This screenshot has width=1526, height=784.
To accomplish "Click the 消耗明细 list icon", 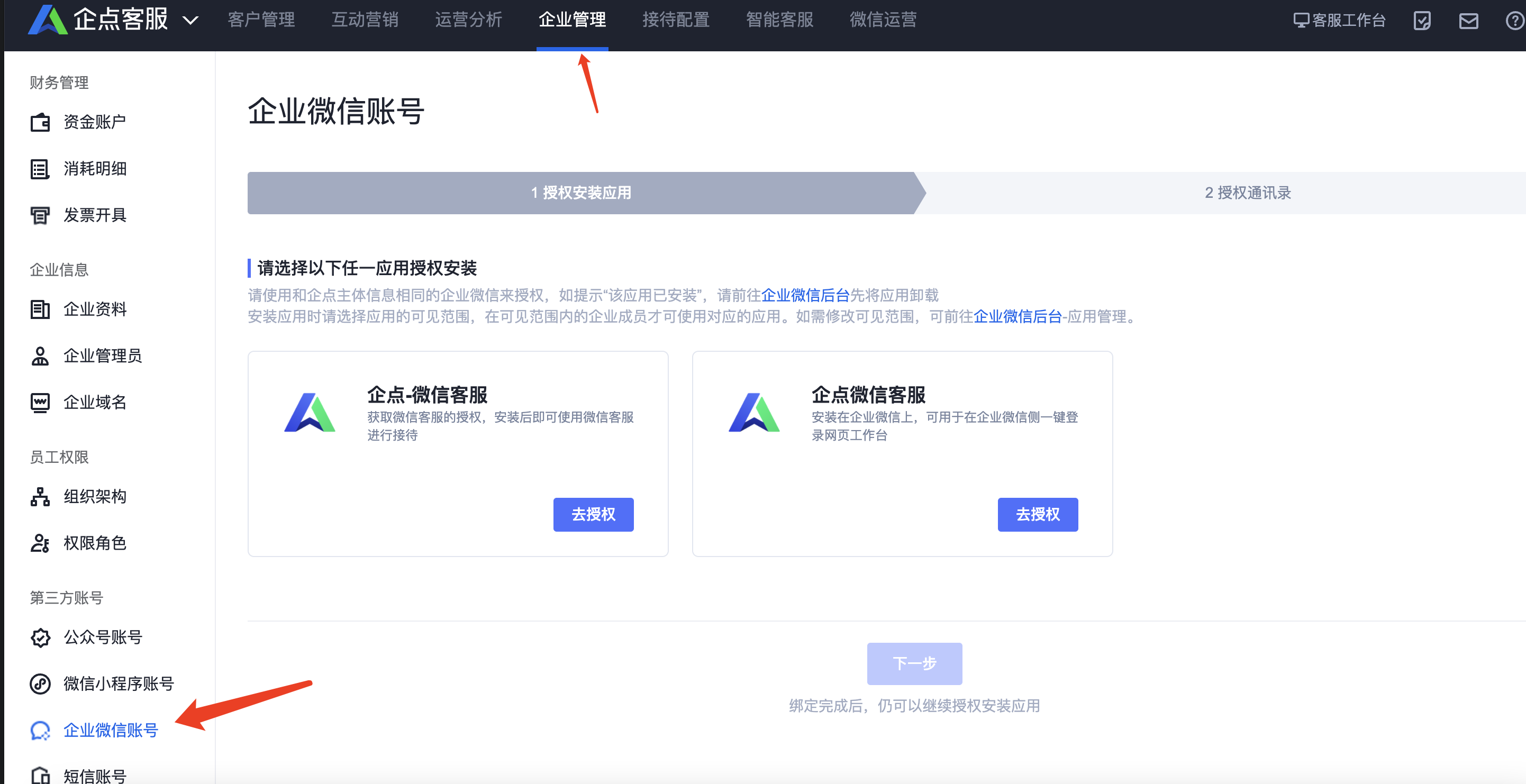I will [x=40, y=169].
